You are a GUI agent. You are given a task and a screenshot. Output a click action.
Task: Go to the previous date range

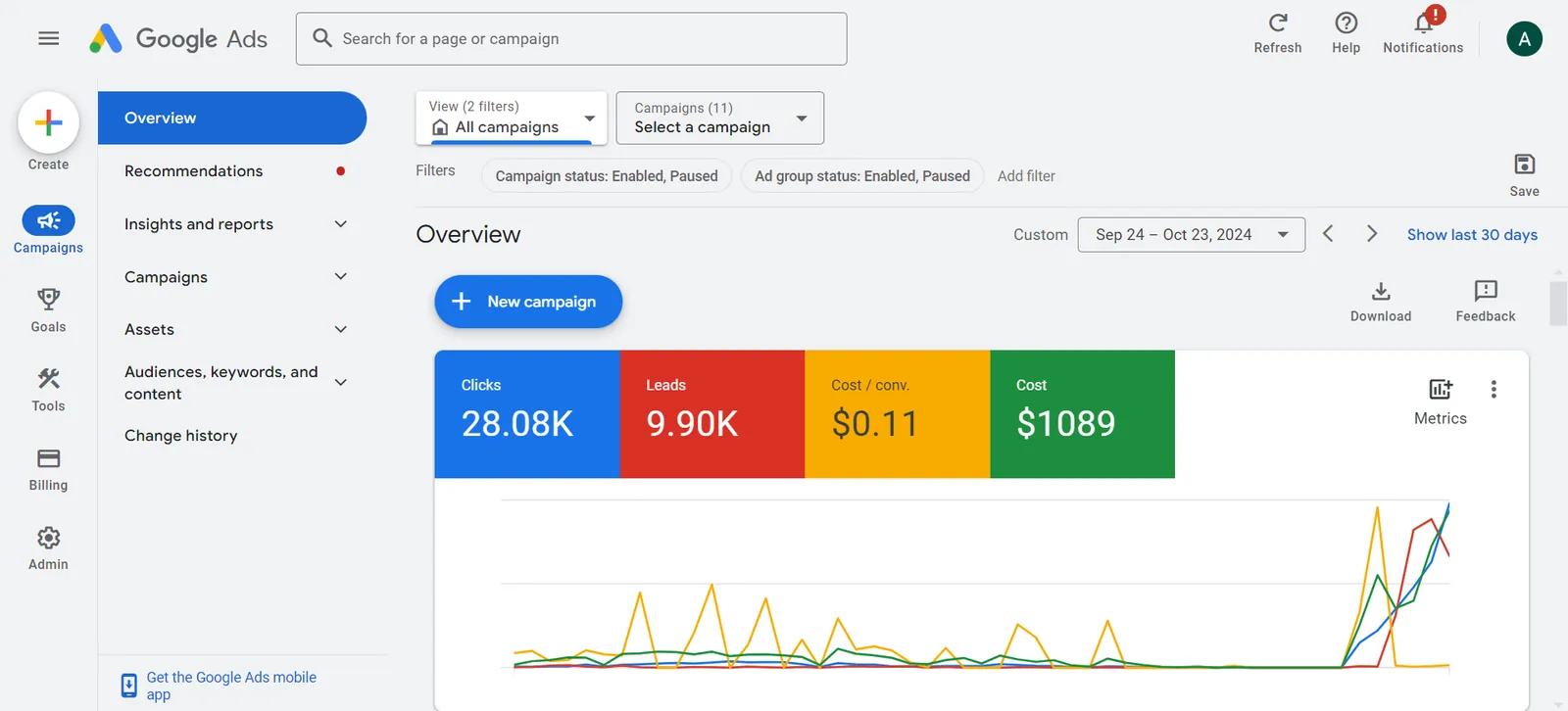pyautogui.click(x=1328, y=233)
